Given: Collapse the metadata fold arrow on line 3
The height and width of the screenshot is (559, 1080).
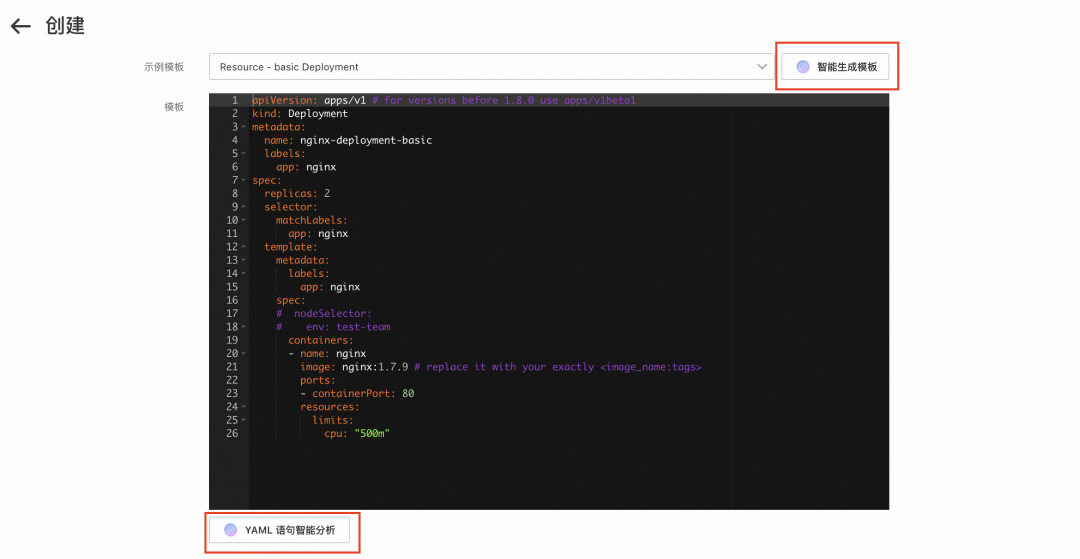Looking at the screenshot, I should click(244, 127).
